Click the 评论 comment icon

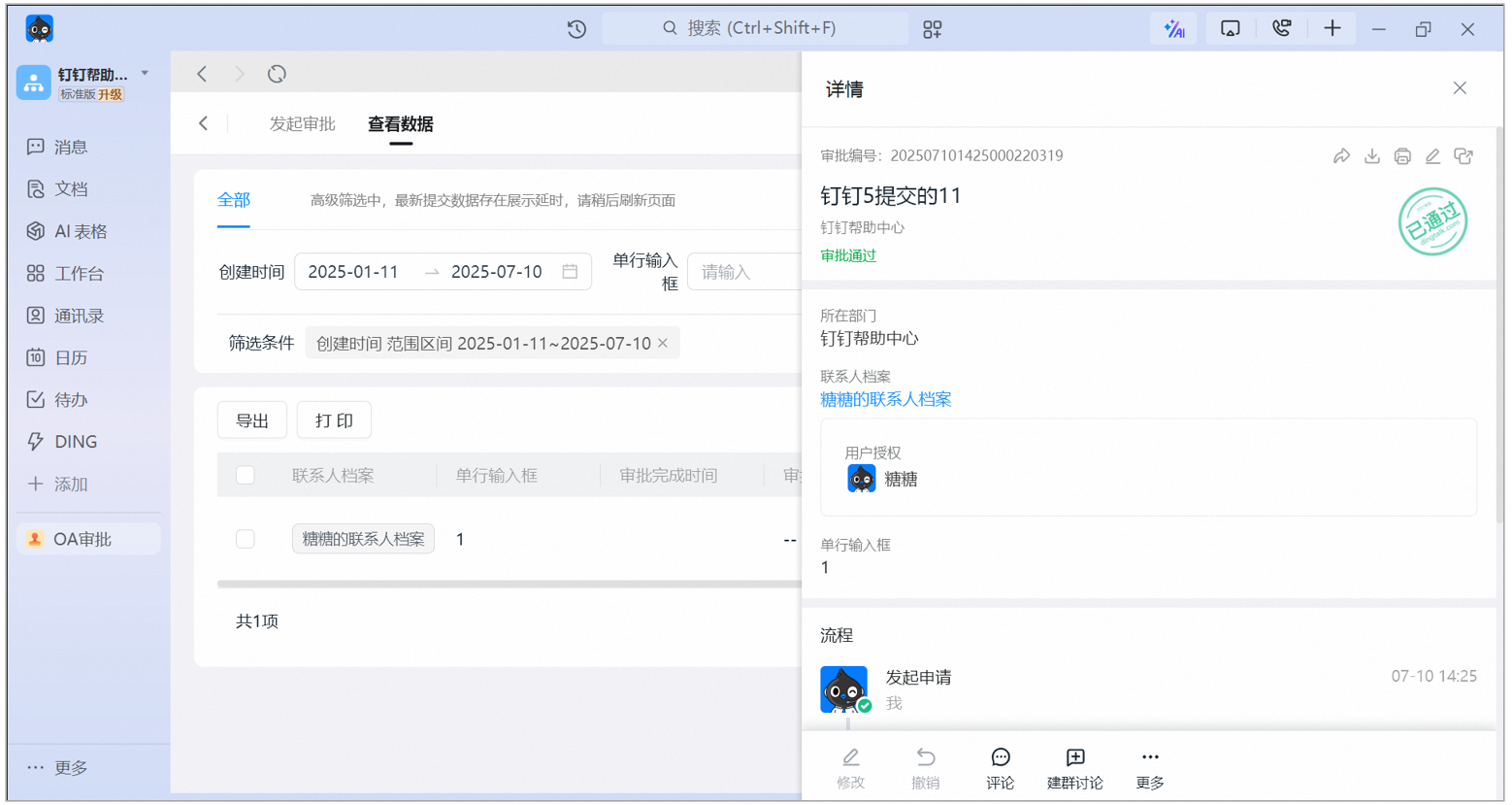click(1001, 768)
